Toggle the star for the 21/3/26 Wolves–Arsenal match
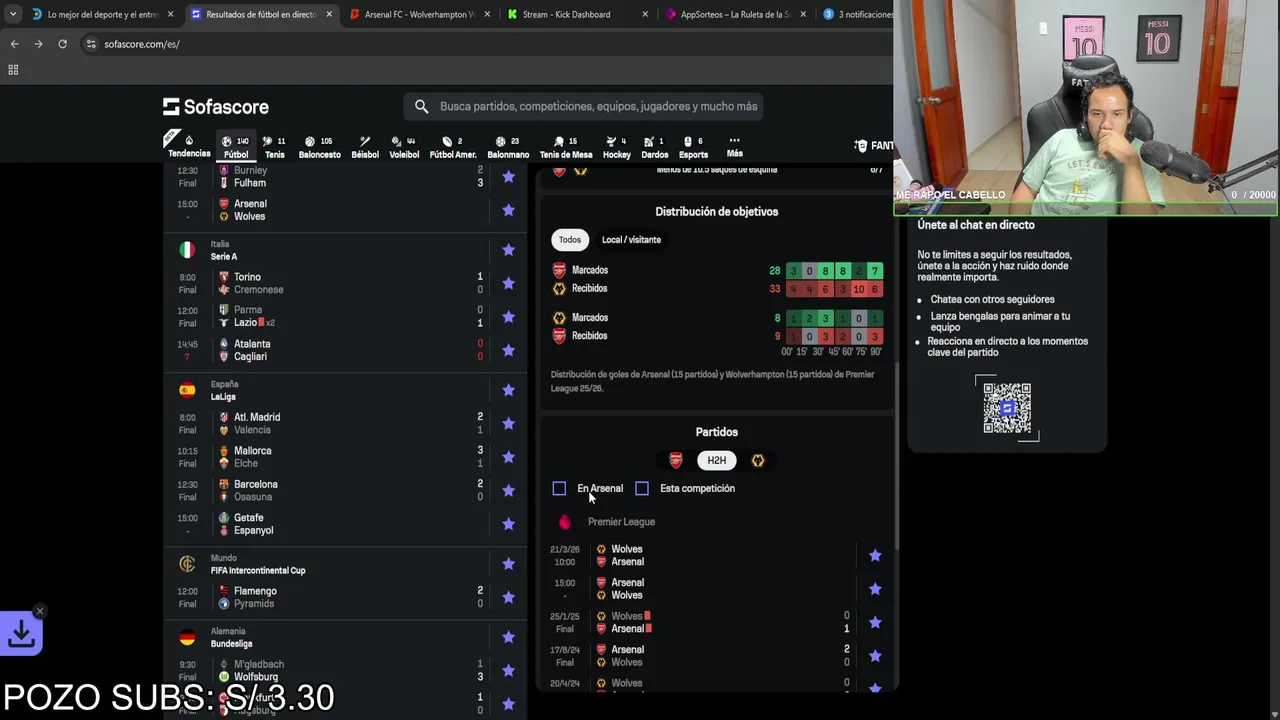This screenshot has height=720, width=1280. click(875, 555)
